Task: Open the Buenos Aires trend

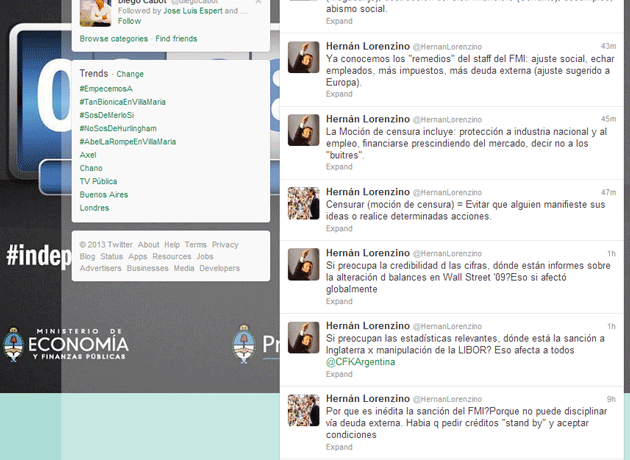Action: (x=104, y=195)
